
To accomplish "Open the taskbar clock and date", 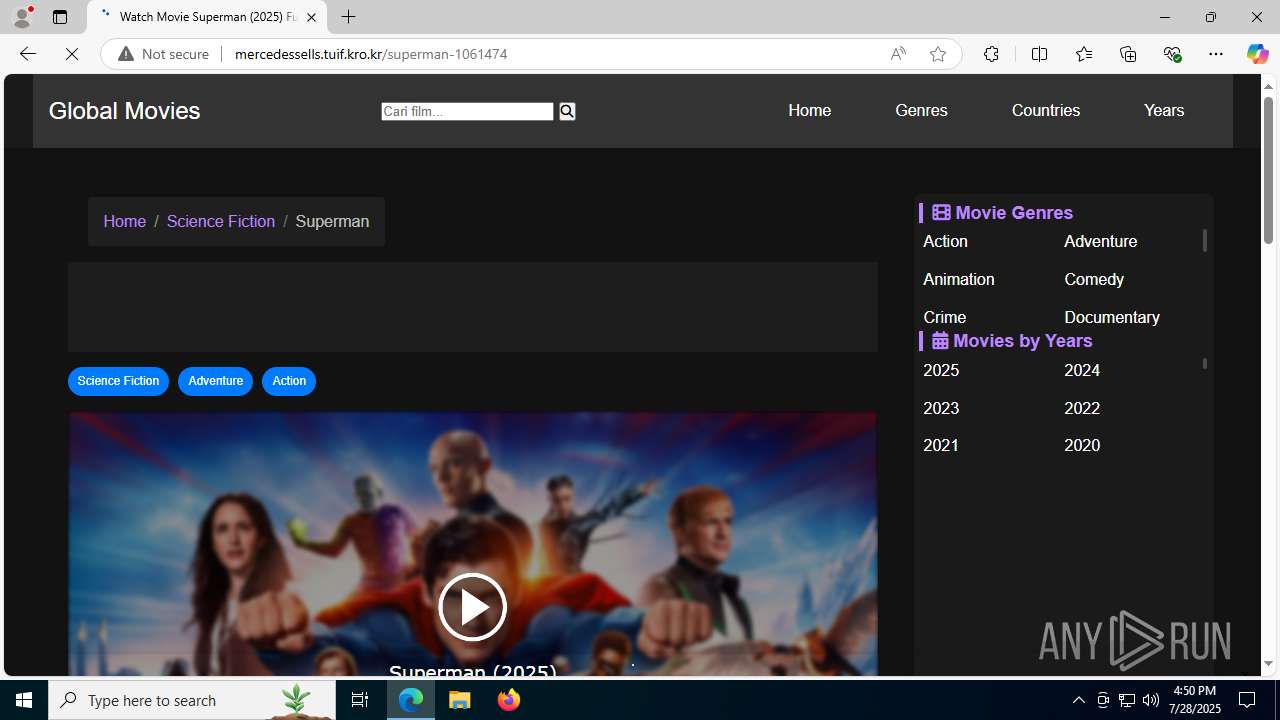I will tap(1194, 700).
